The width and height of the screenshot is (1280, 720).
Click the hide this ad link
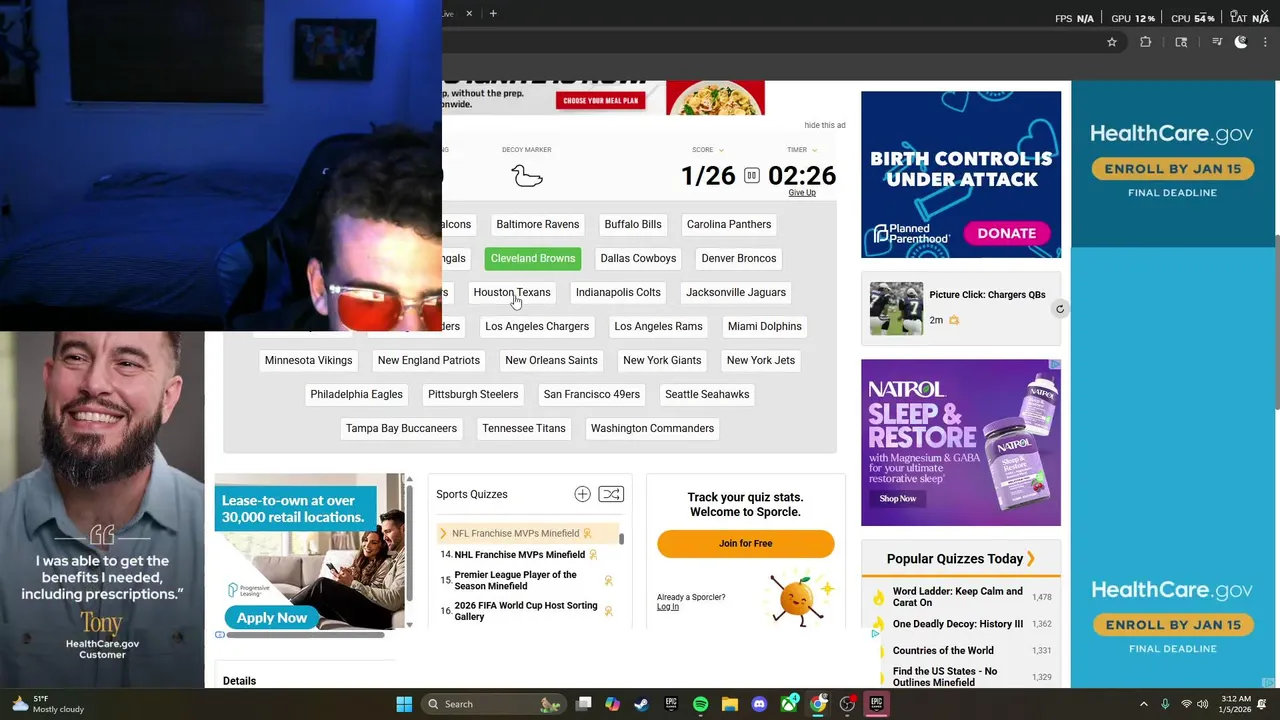[x=825, y=125]
